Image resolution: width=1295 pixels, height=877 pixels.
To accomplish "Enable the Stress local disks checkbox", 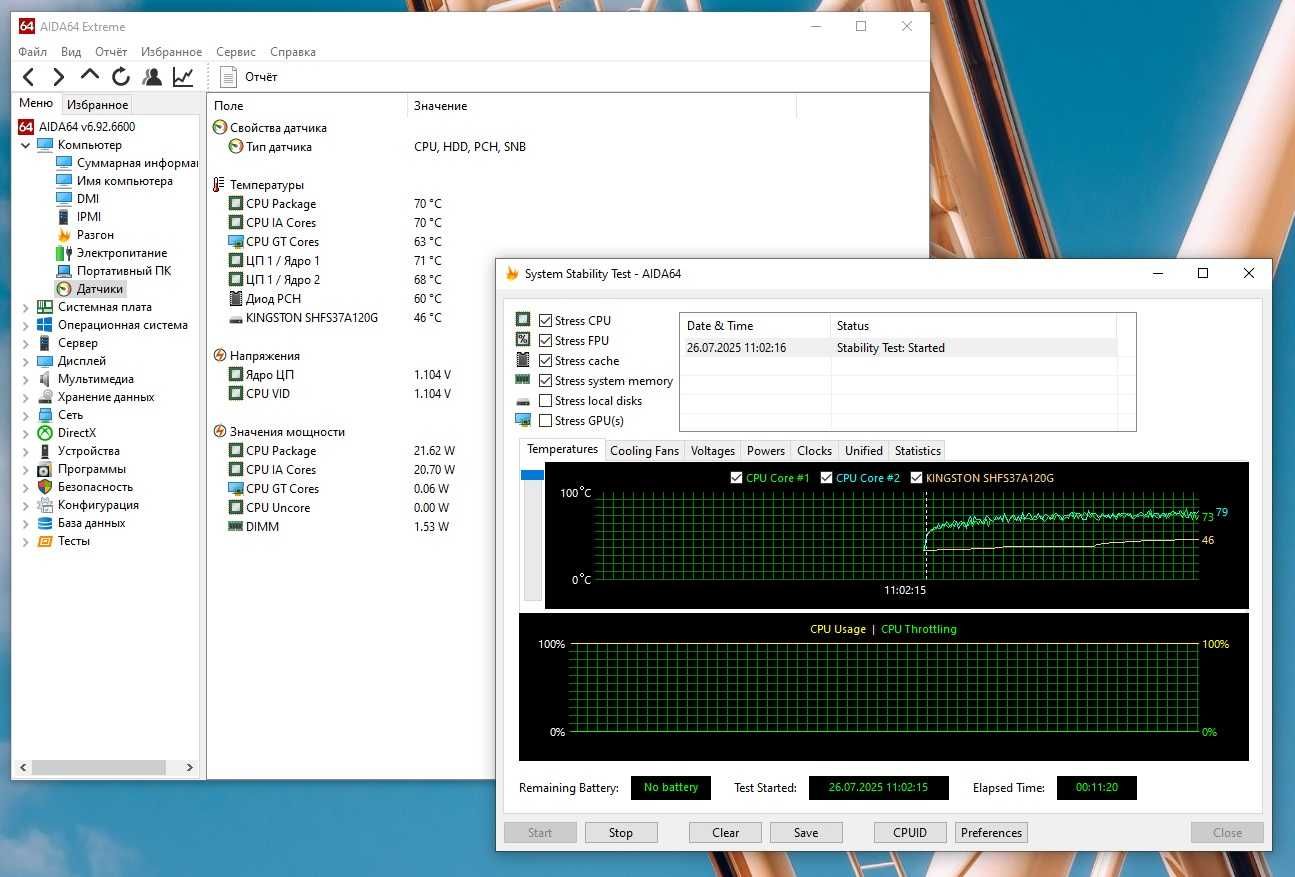I will [546, 401].
